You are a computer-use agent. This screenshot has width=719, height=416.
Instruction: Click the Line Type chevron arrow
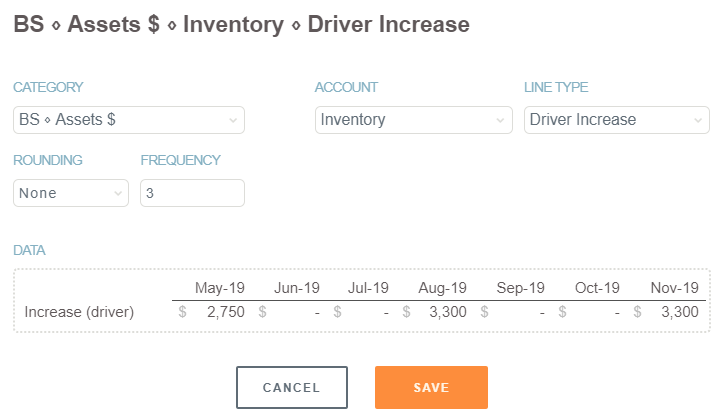[x=698, y=121]
